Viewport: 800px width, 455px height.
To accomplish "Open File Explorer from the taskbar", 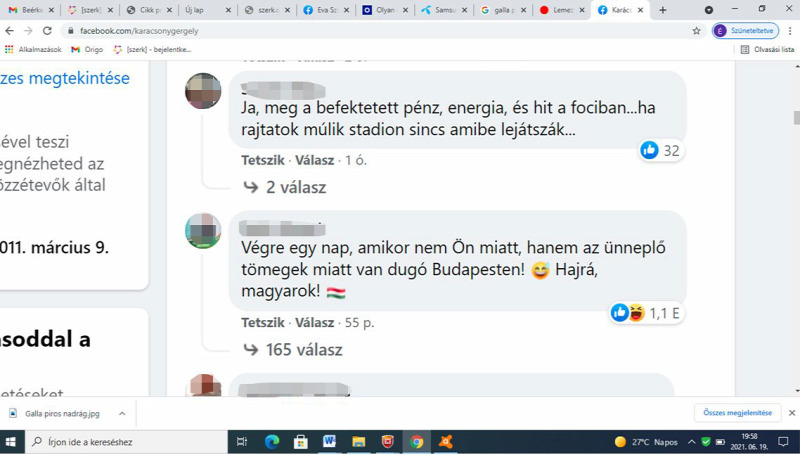I will [x=359, y=442].
